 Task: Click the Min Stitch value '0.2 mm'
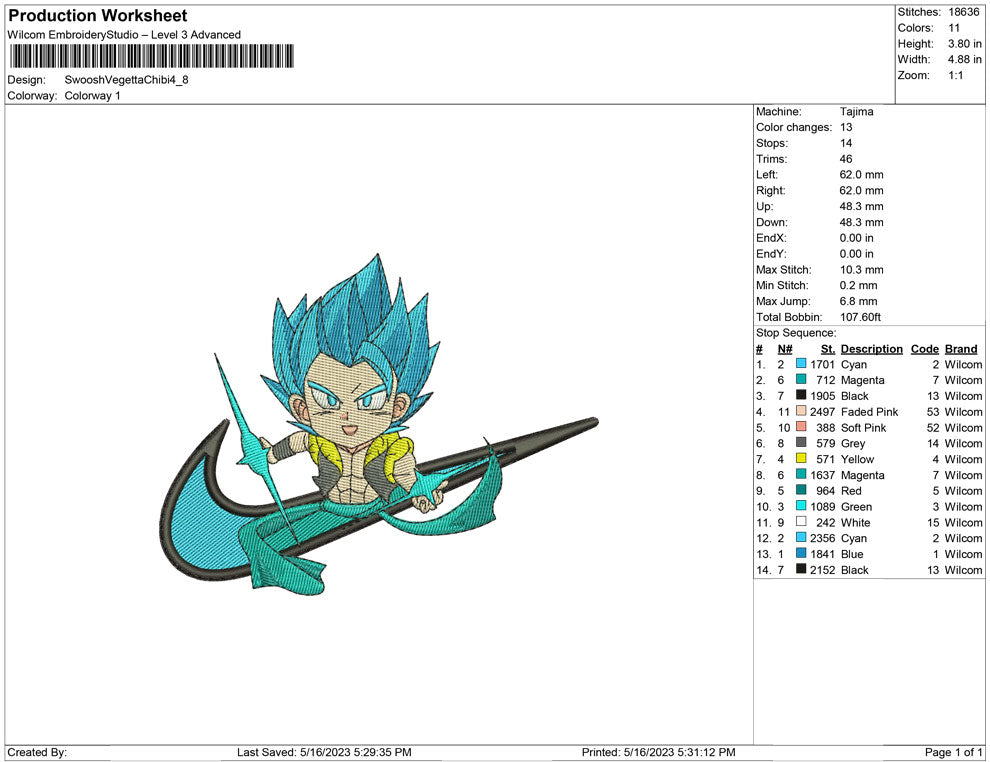[x=859, y=285]
